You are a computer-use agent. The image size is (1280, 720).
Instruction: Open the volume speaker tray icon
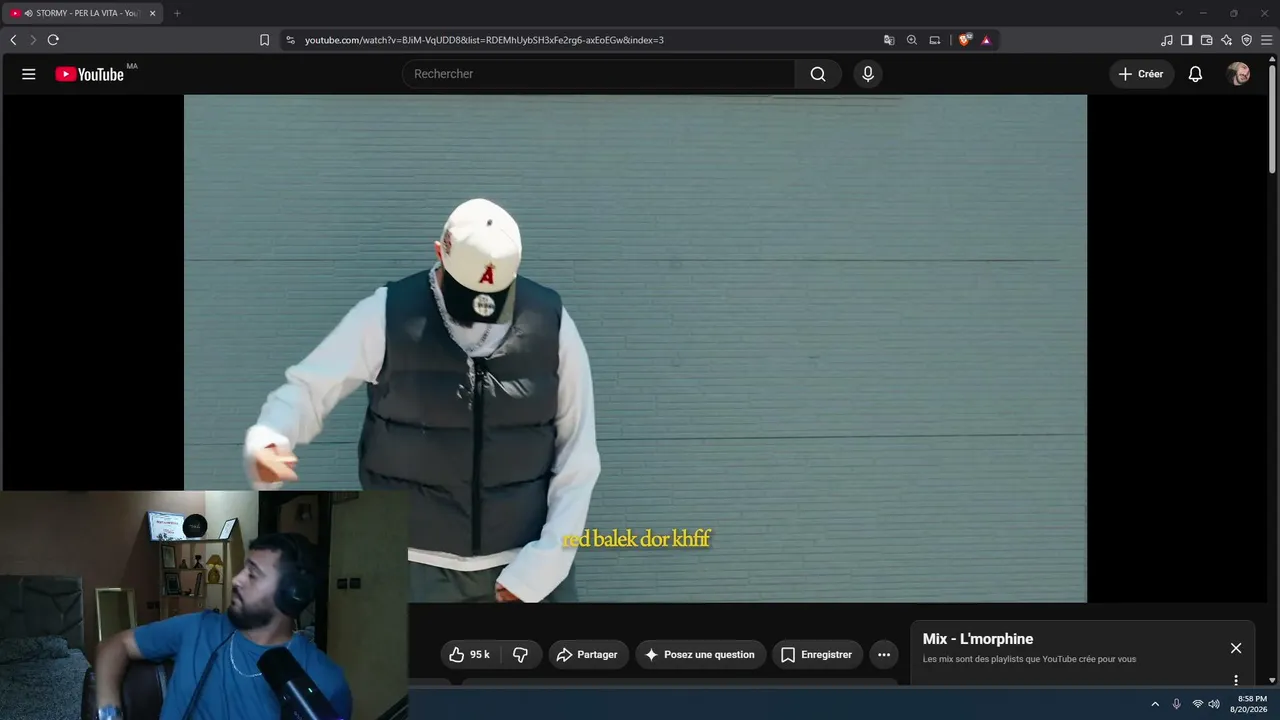(x=1214, y=704)
